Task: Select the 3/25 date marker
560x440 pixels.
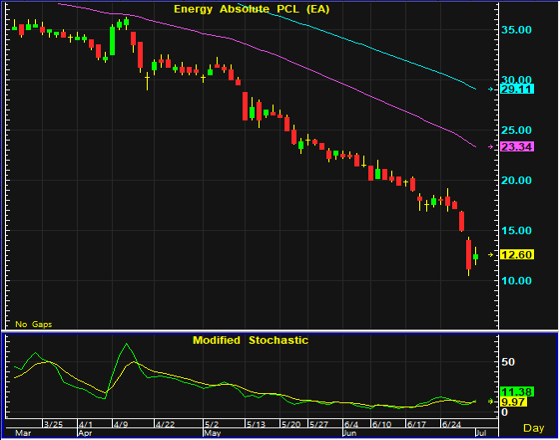Action: [53, 424]
